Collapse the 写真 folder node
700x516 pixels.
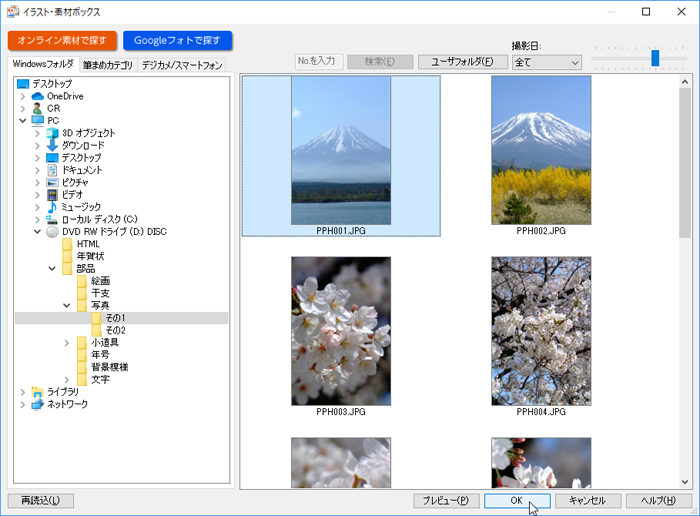(x=67, y=305)
